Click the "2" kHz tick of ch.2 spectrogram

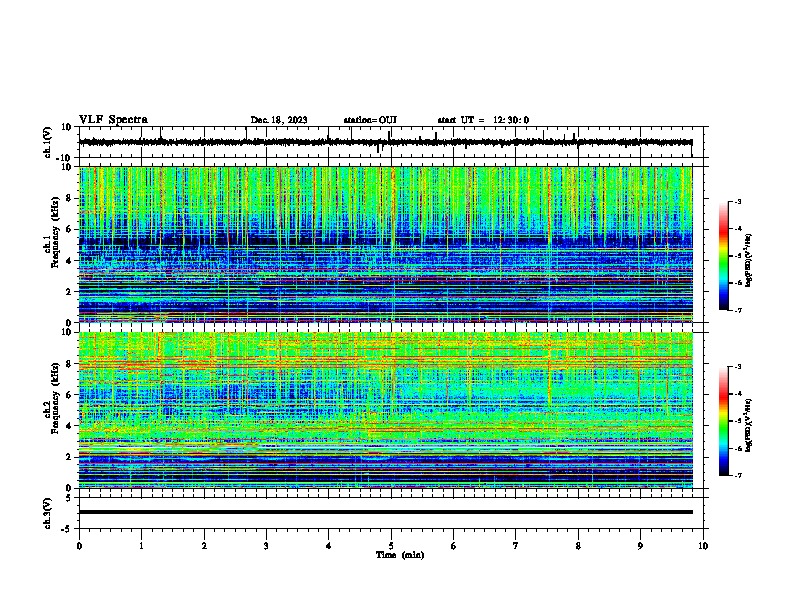(x=70, y=457)
